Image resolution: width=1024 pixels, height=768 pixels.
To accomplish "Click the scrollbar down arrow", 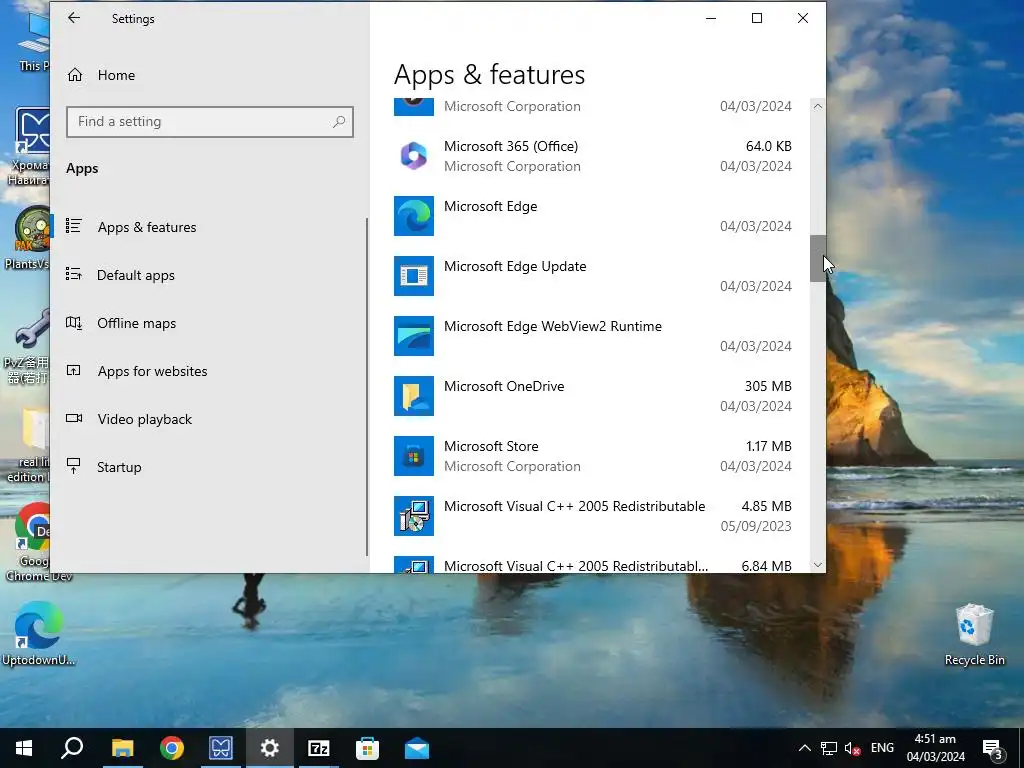I will 818,565.
